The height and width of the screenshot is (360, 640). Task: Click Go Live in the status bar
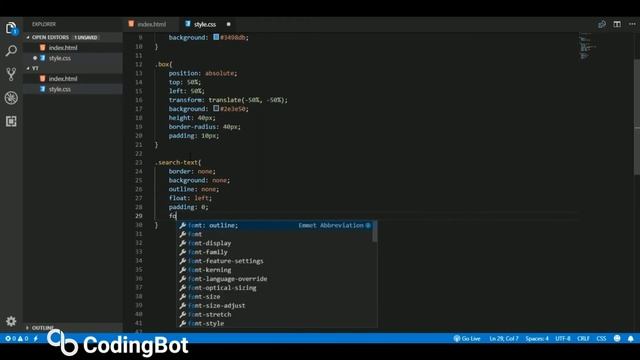[467, 339]
